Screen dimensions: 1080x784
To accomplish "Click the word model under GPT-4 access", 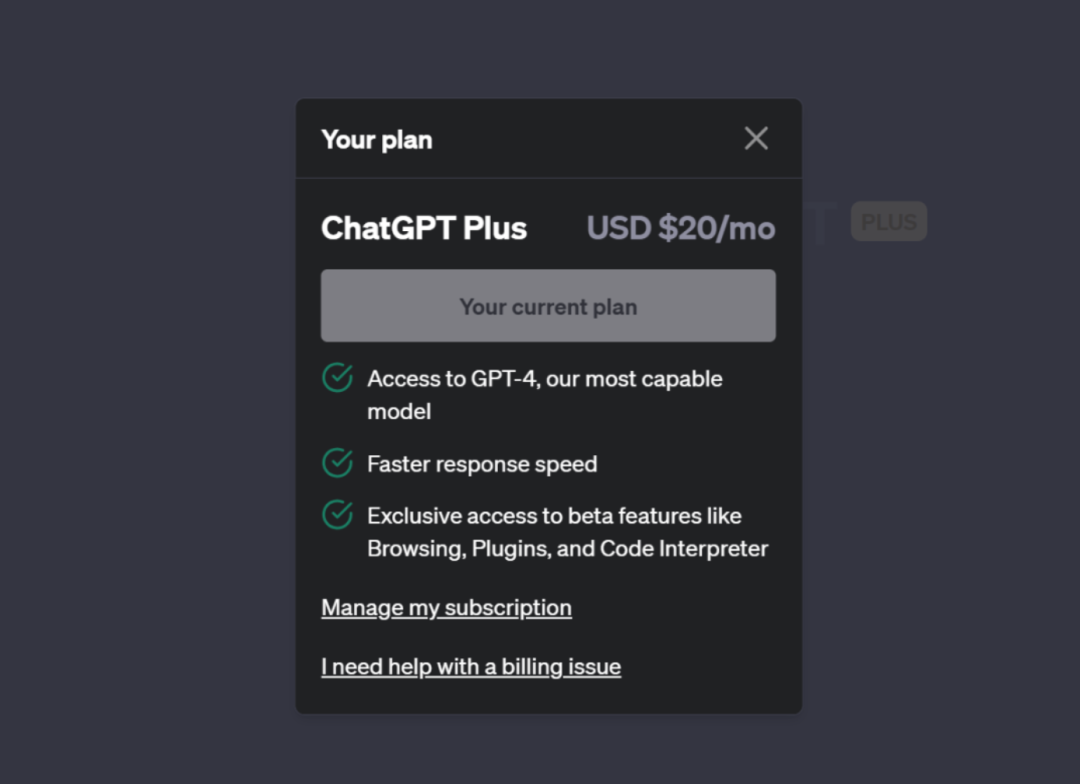I will coord(399,411).
